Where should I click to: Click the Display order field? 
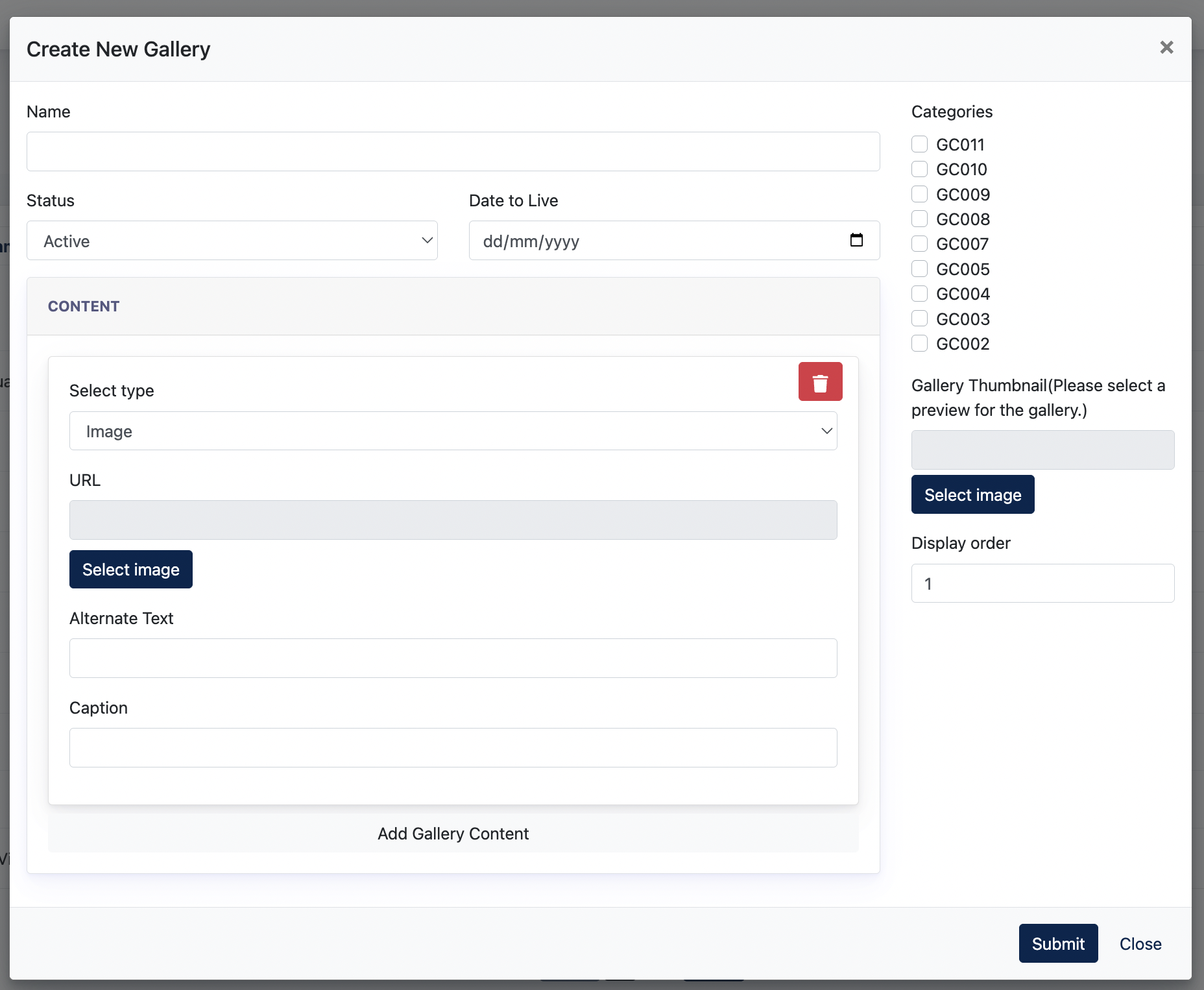pos(1042,583)
